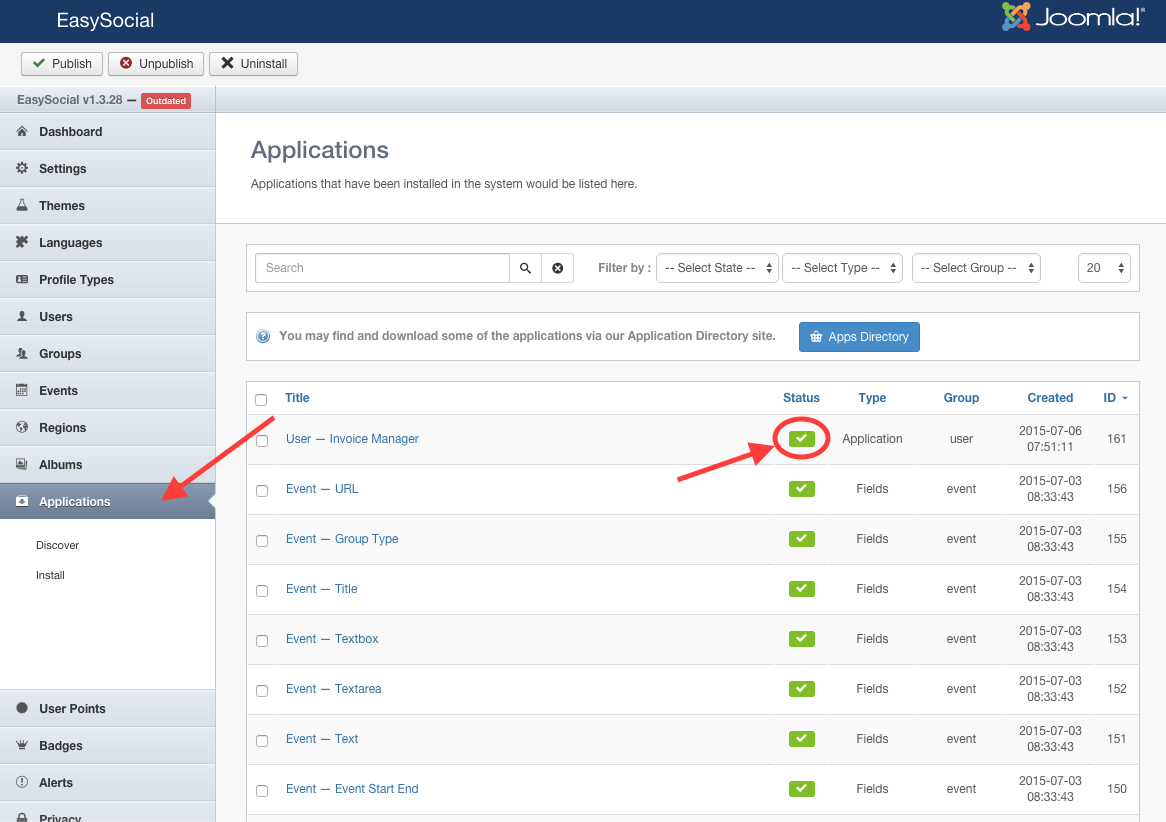Open the User — Invoice Manager link
The height and width of the screenshot is (822, 1166).
tap(352, 439)
